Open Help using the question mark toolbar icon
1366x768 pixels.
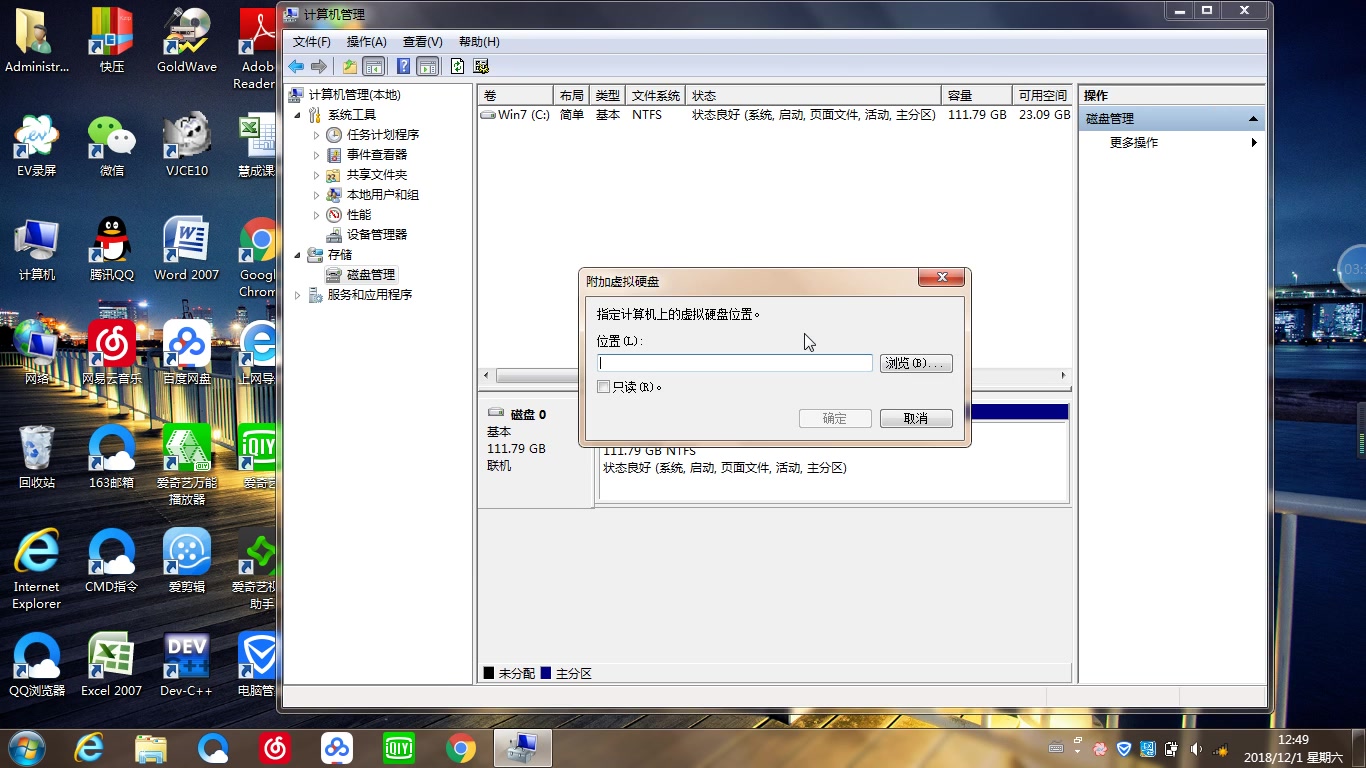(402, 66)
